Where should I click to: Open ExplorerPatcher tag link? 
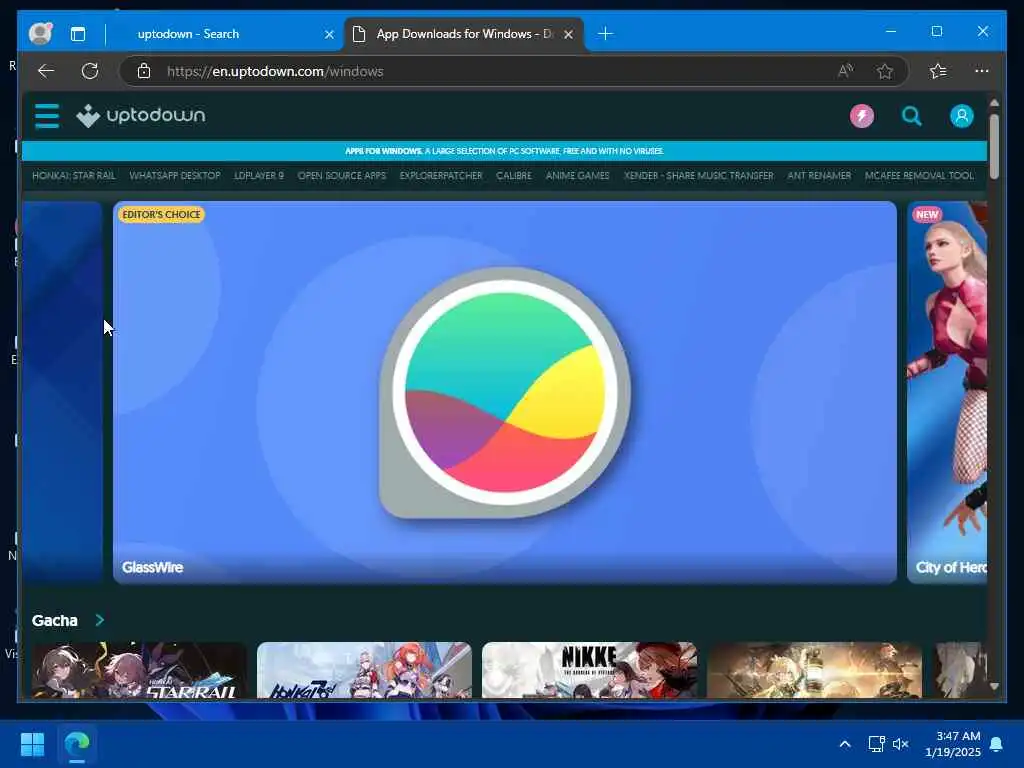tap(441, 176)
